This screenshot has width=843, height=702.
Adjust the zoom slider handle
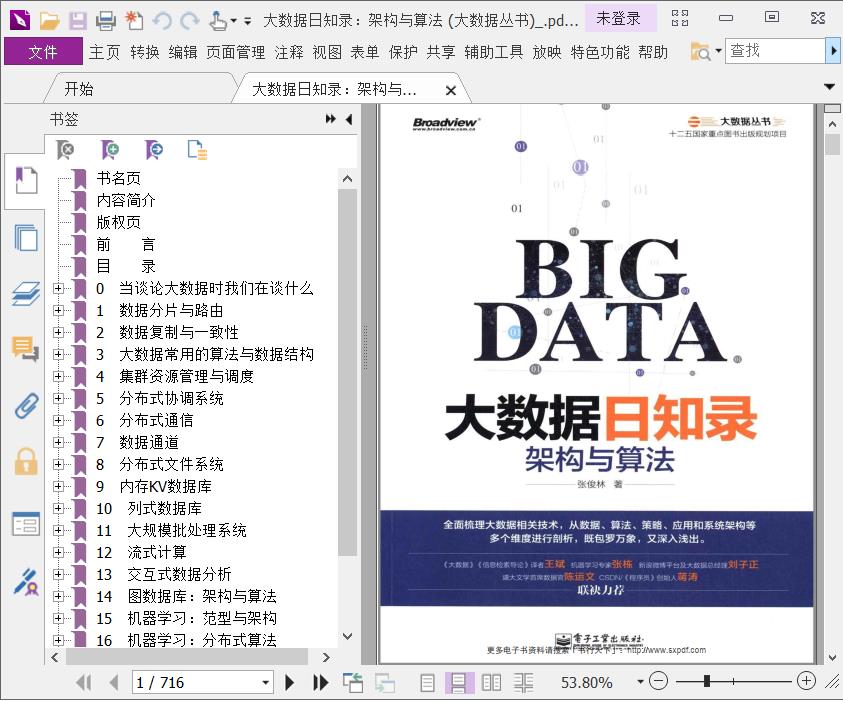706,682
